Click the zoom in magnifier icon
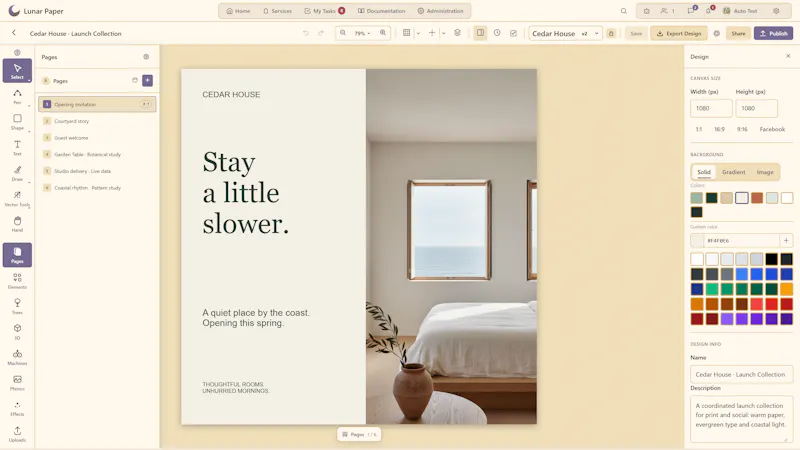The height and width of the screenshot is (450, 800). tap(383, 33)
